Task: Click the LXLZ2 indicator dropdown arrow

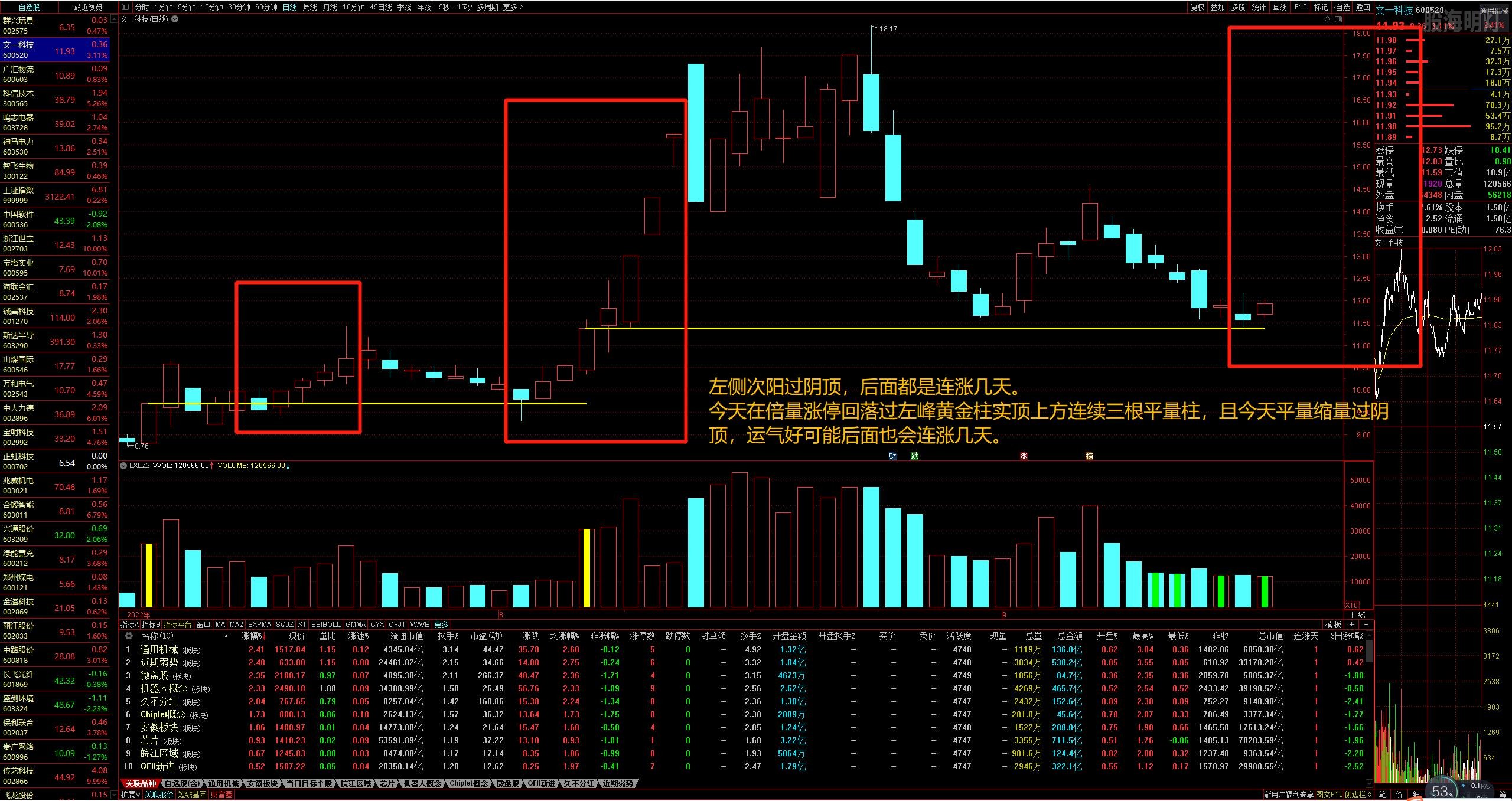Action: click(123, 465)
